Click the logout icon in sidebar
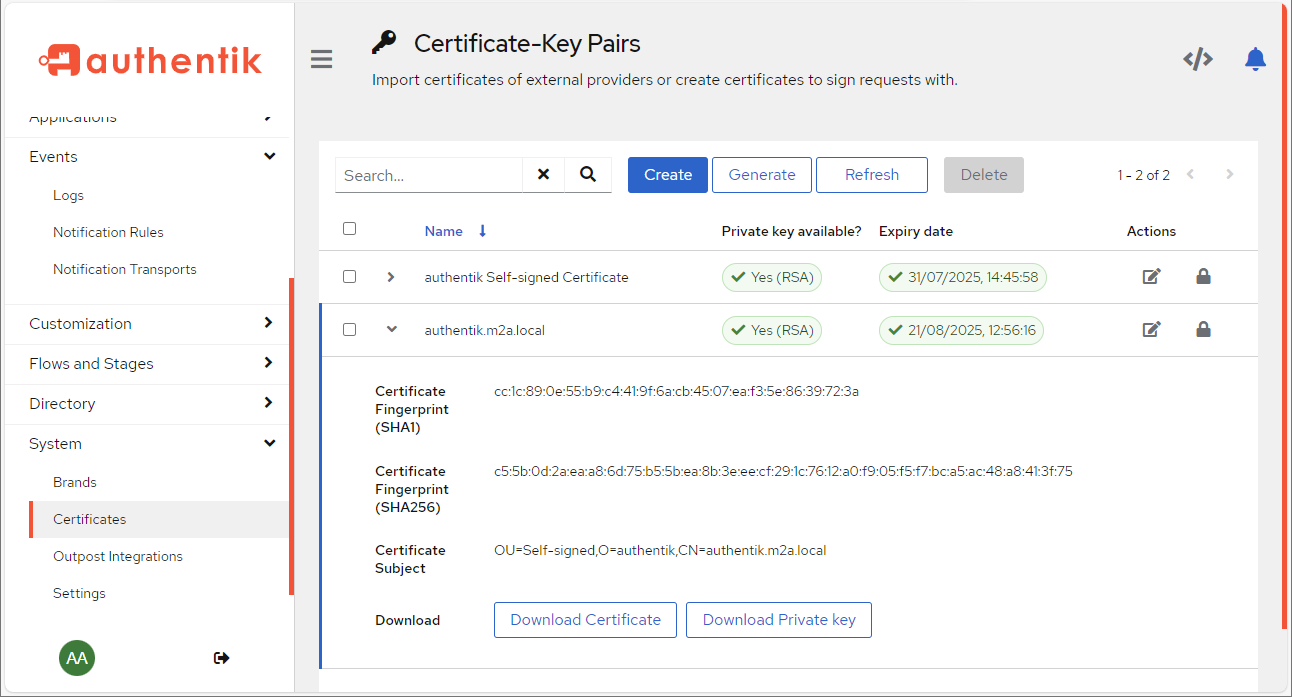 click(222, 658)
